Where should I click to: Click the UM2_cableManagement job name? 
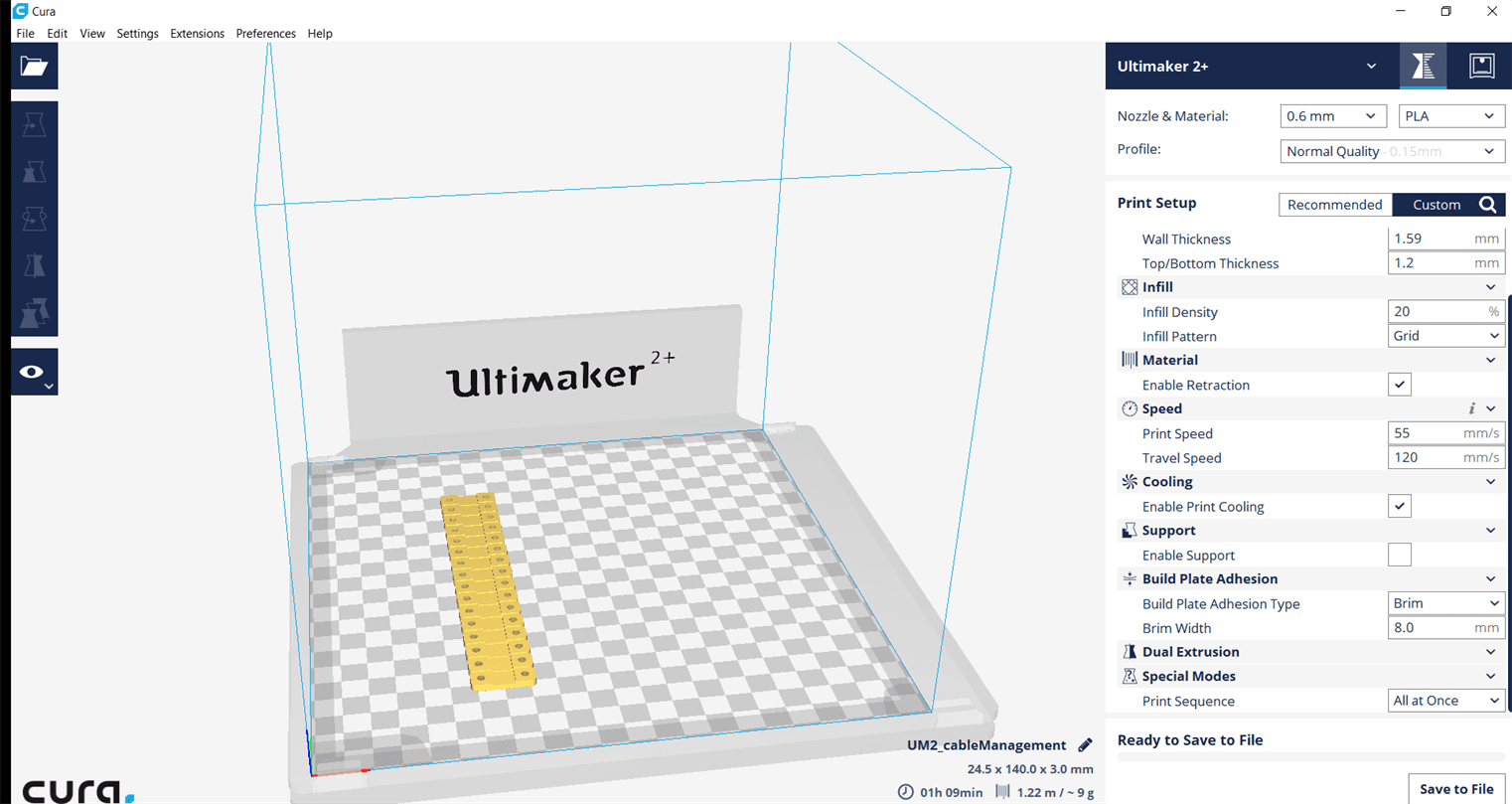[986, 745]
